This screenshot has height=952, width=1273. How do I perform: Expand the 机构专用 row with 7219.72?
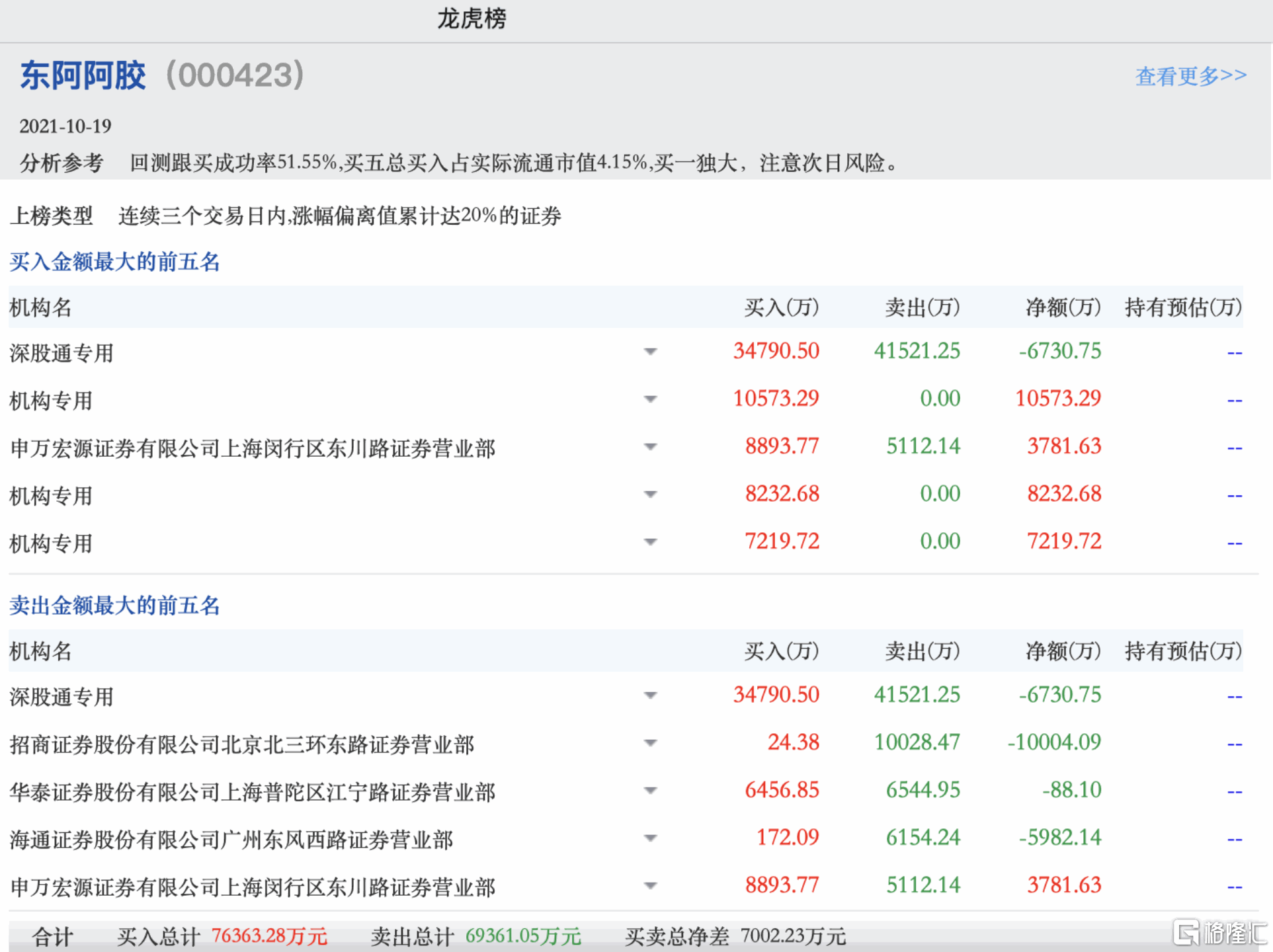[x=651, y=542]
